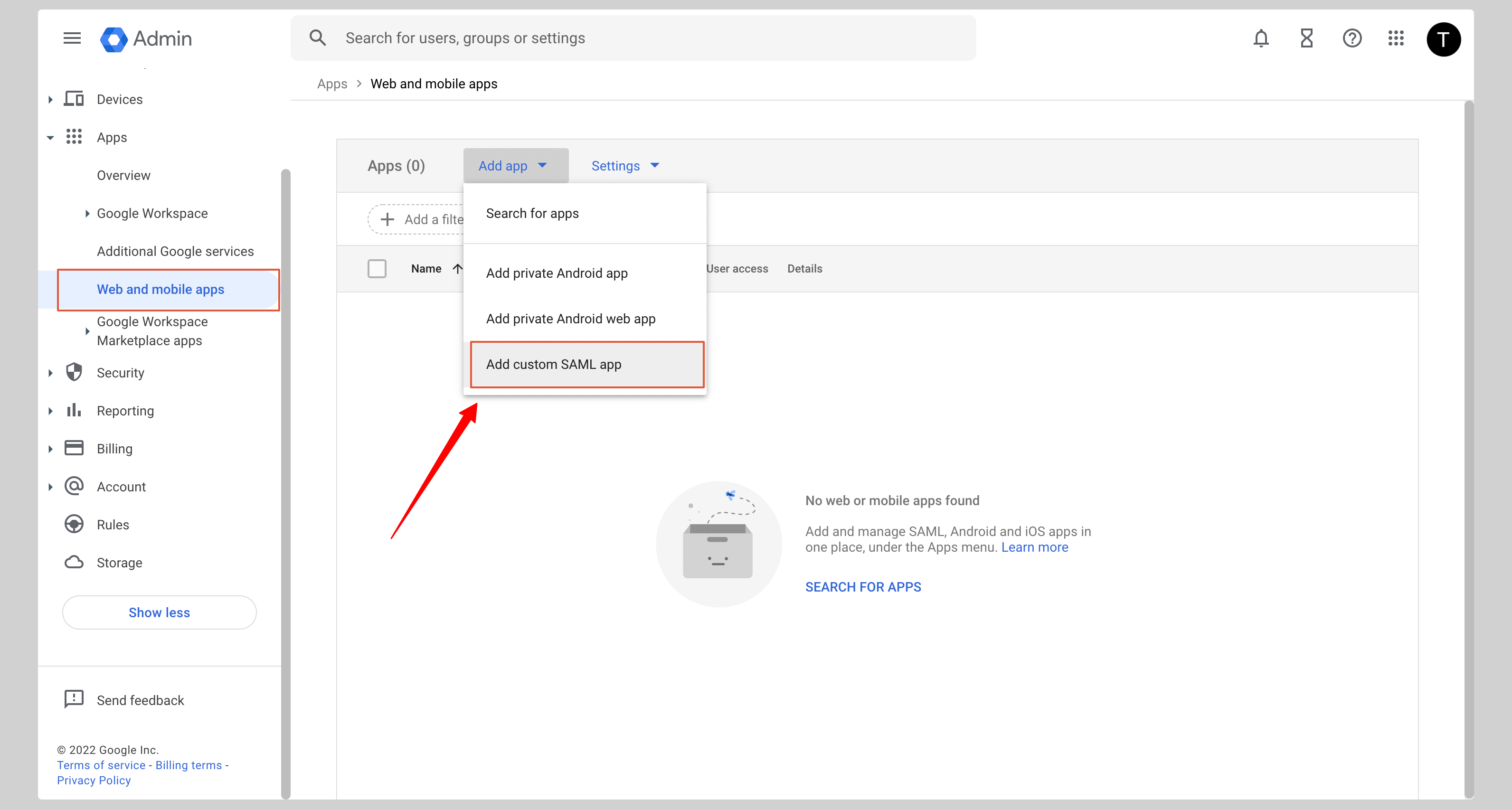
Task: Open notifications bell
Action: pyautogui.click(x=1261, y=38)
